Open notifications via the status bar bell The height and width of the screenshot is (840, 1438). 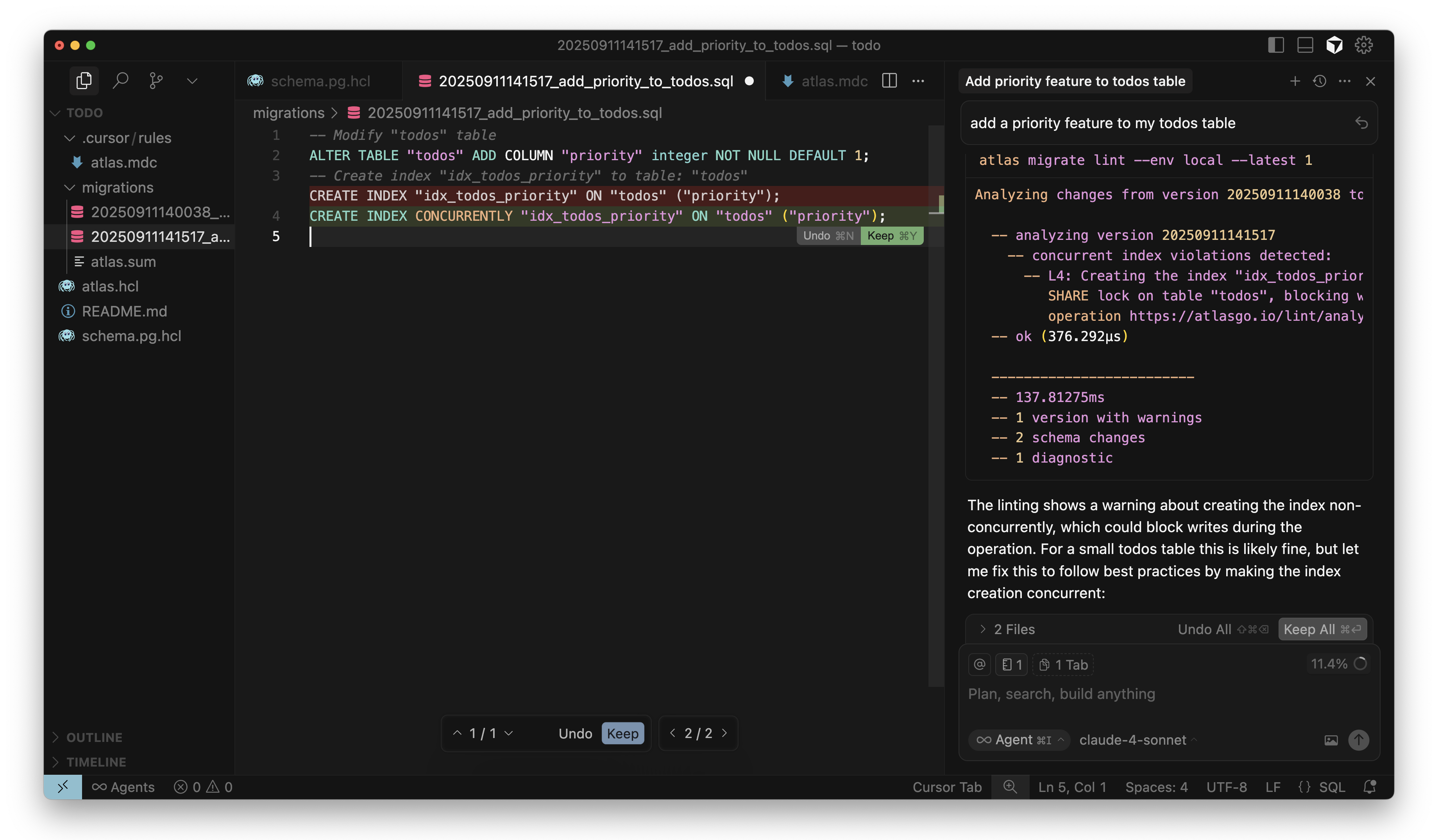click(x=1370, y=787)
